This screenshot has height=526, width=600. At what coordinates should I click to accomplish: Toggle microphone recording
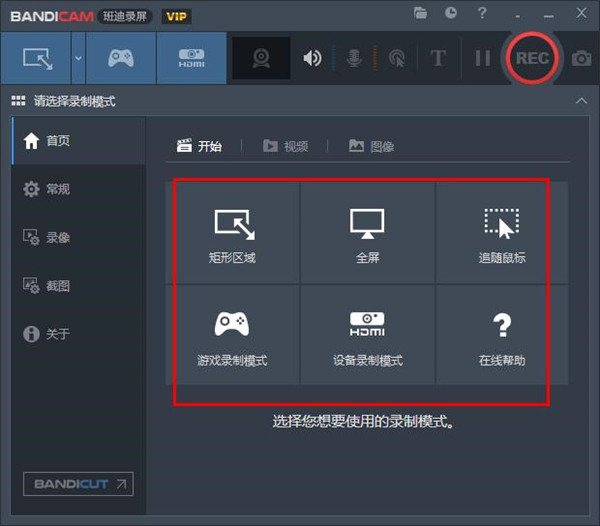(354, 58)
